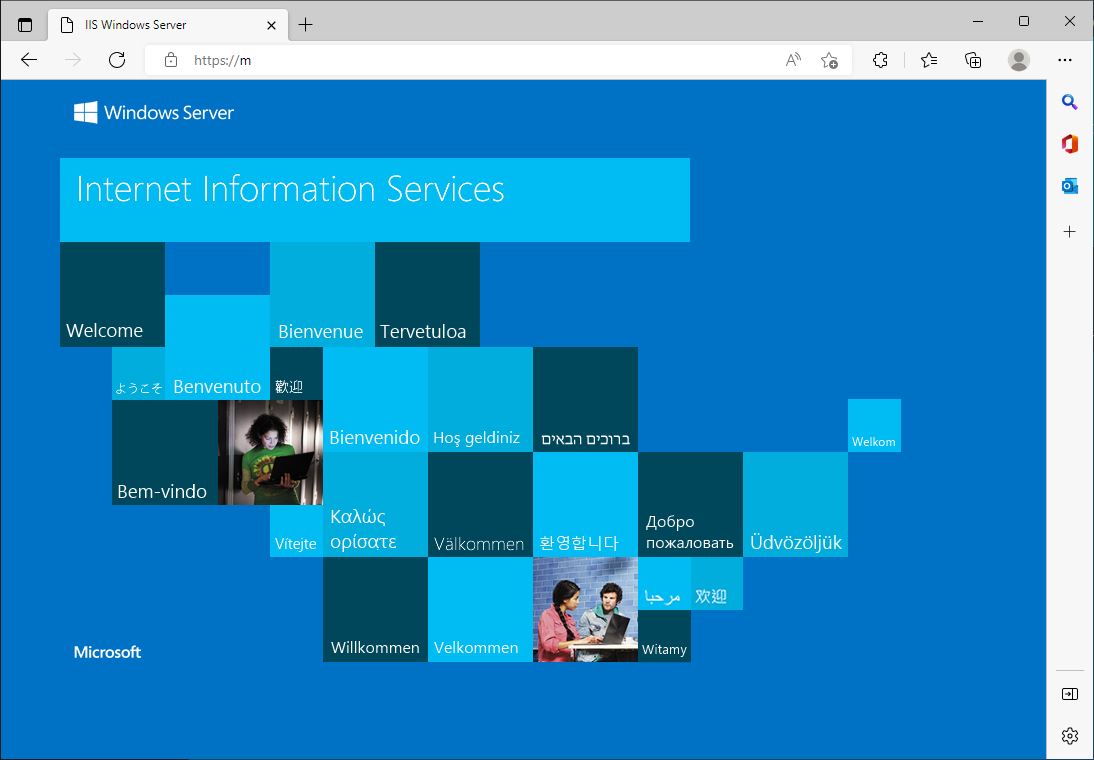Click the Добро пожаловать tile
Viewport: 1094px width, 760px height.
point(690,505)
